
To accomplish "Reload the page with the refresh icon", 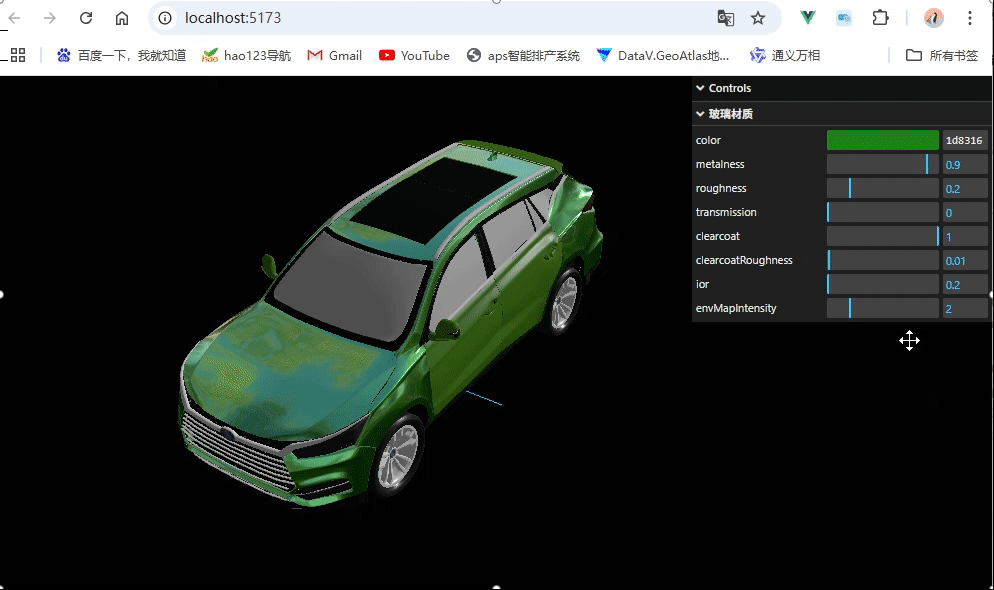I will [x=85, y=17].
